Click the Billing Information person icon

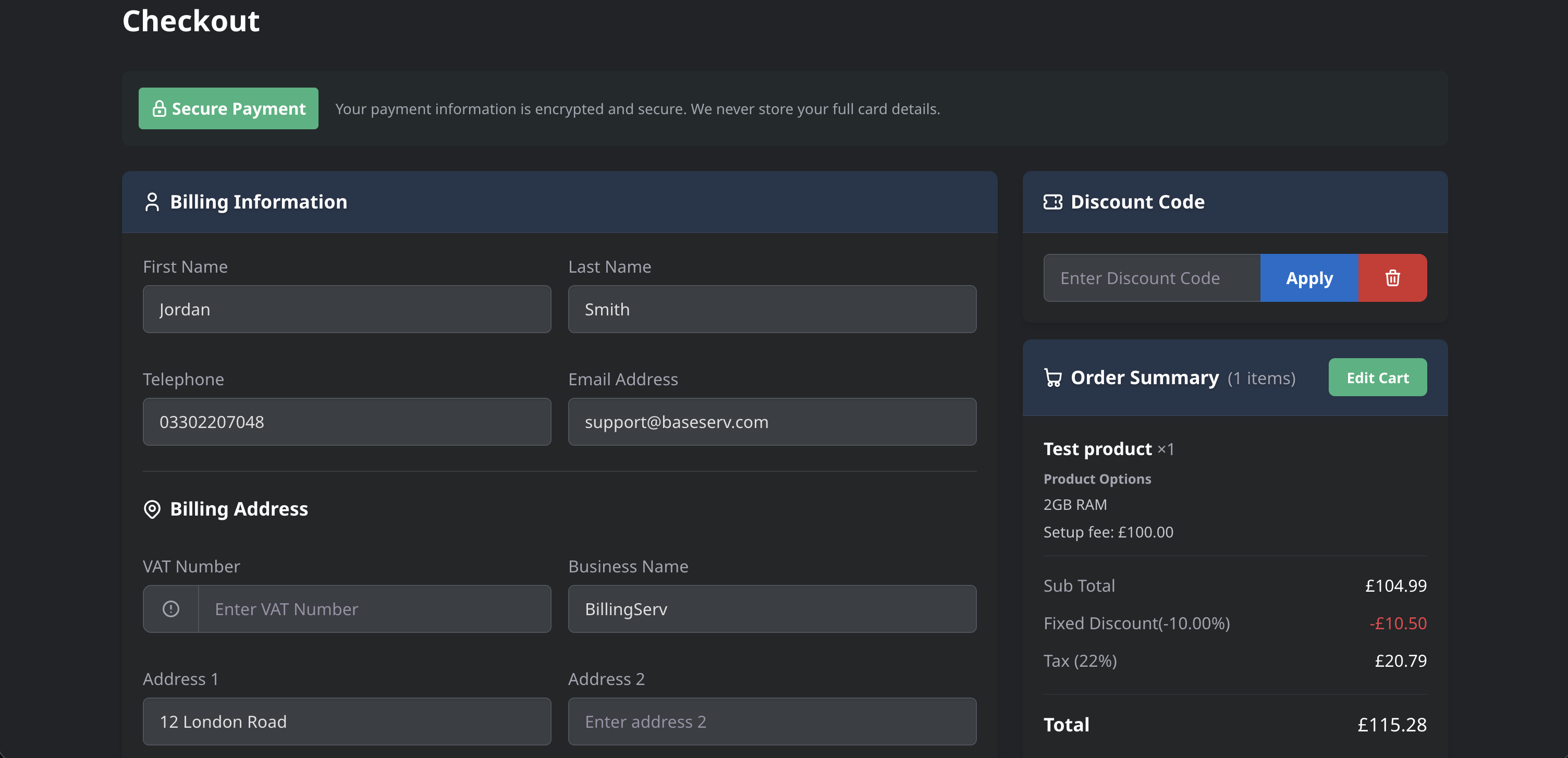click(x=152, y=202)
